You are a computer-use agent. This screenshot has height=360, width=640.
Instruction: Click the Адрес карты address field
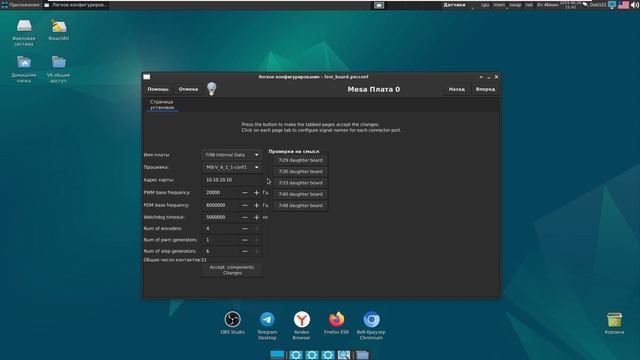[232, 180]
